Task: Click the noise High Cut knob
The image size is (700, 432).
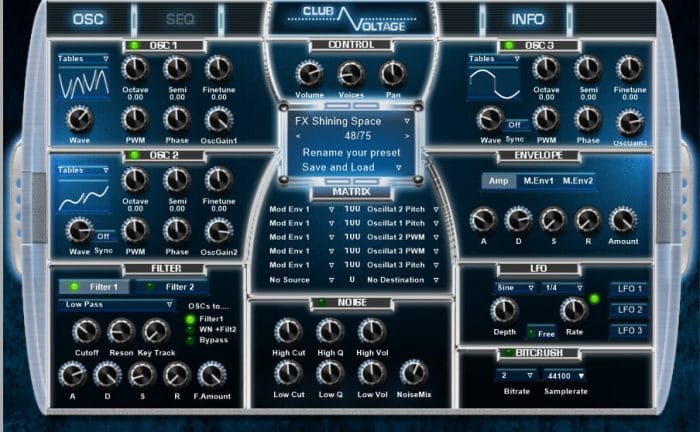Action: 288,331
